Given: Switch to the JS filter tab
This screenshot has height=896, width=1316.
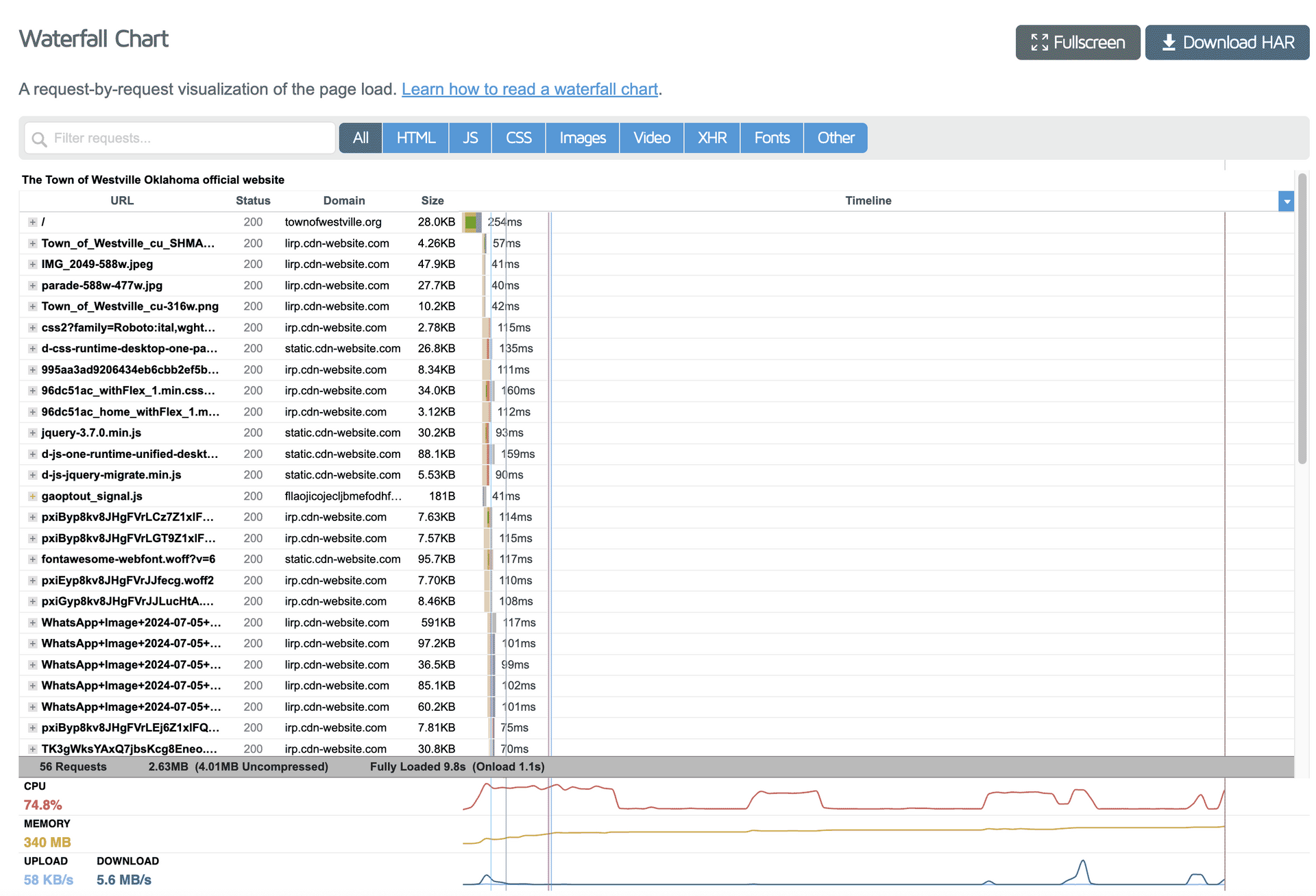Looking at the screenshot, I should coord(470,138).
